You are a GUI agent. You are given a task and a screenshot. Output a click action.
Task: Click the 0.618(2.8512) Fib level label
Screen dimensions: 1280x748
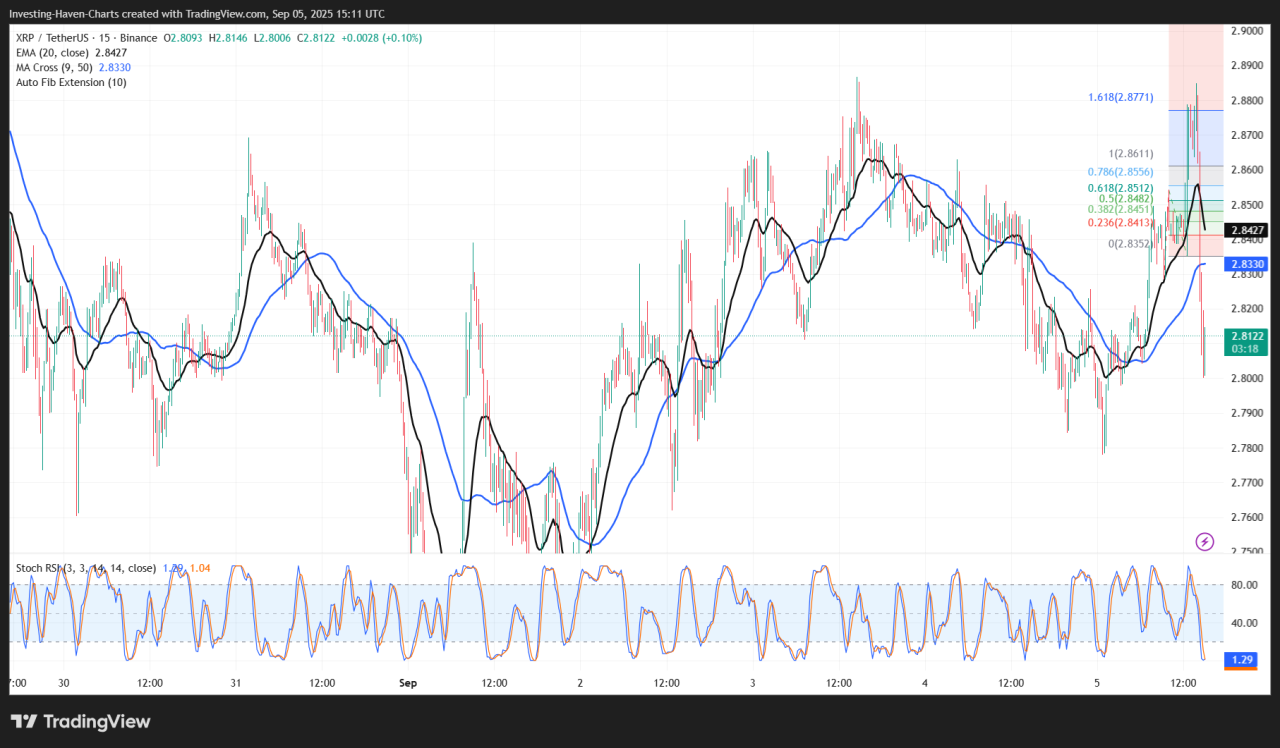tap(1121, 188)
